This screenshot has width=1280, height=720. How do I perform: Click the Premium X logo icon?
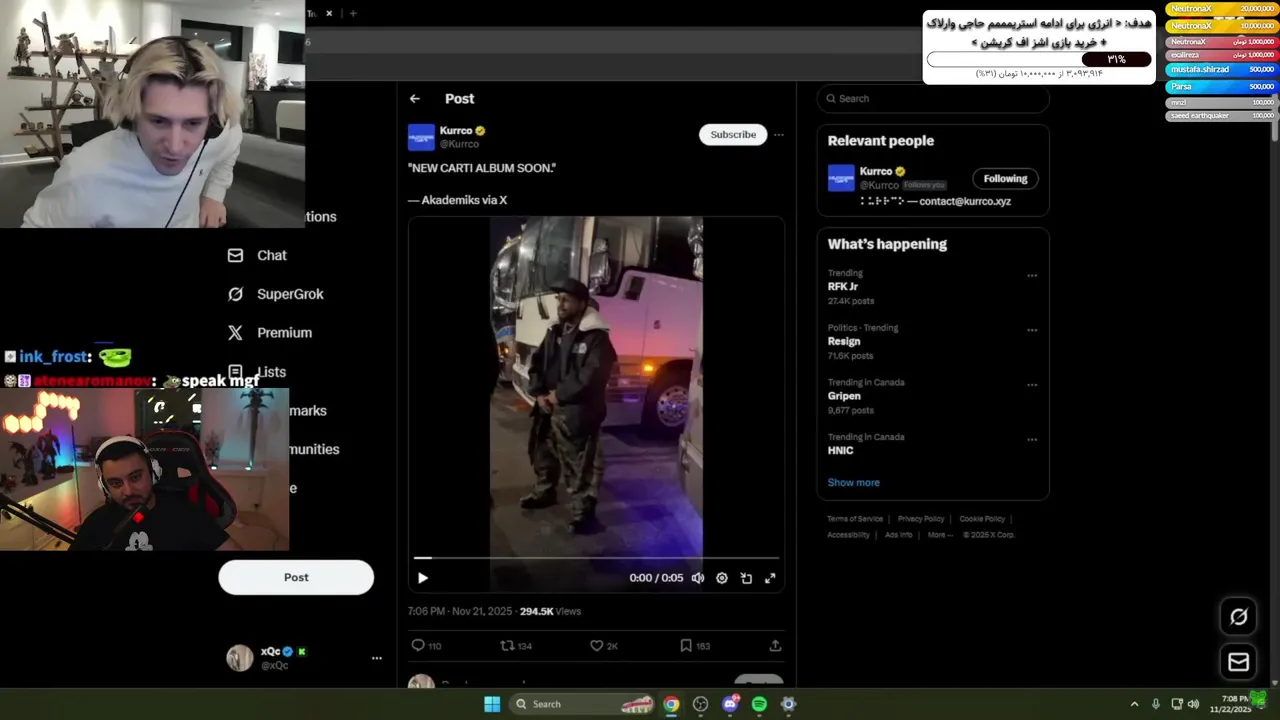coord(235,333)
